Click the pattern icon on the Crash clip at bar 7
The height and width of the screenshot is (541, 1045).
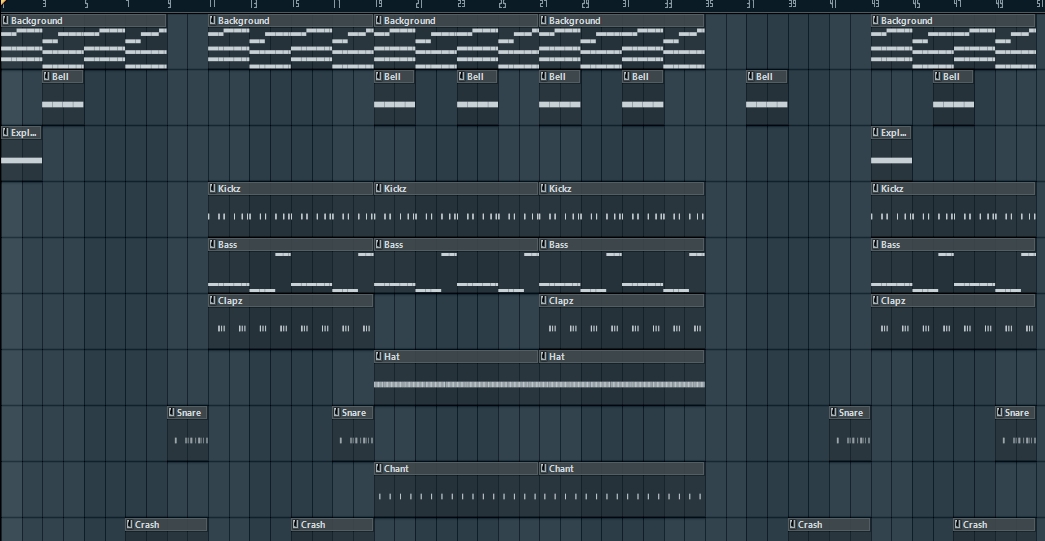coord(130,525)
